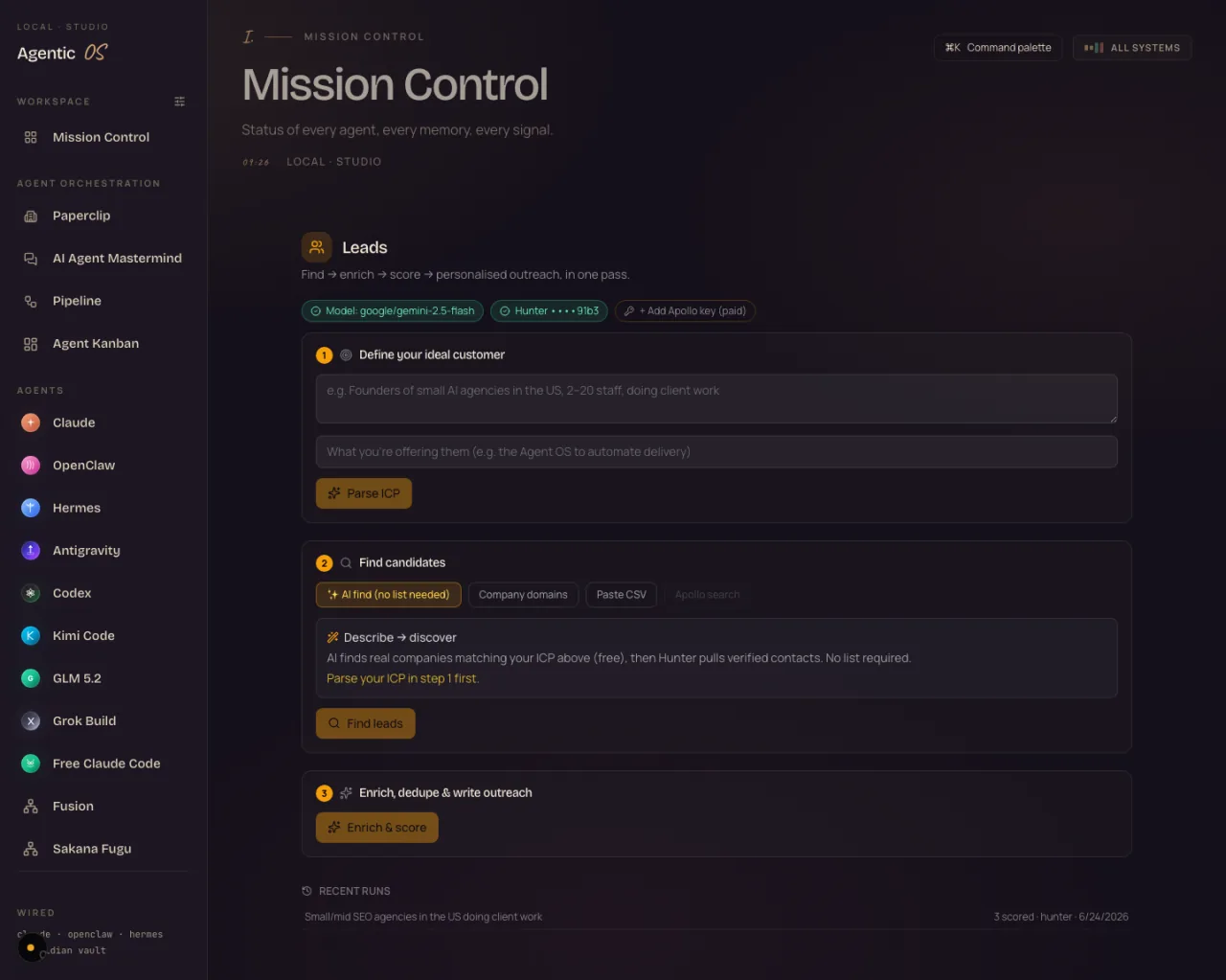Select the Free Claude Code avatar icon
Image resolution: width=1226 pixels, height=980 pixels.
point(31,763)
